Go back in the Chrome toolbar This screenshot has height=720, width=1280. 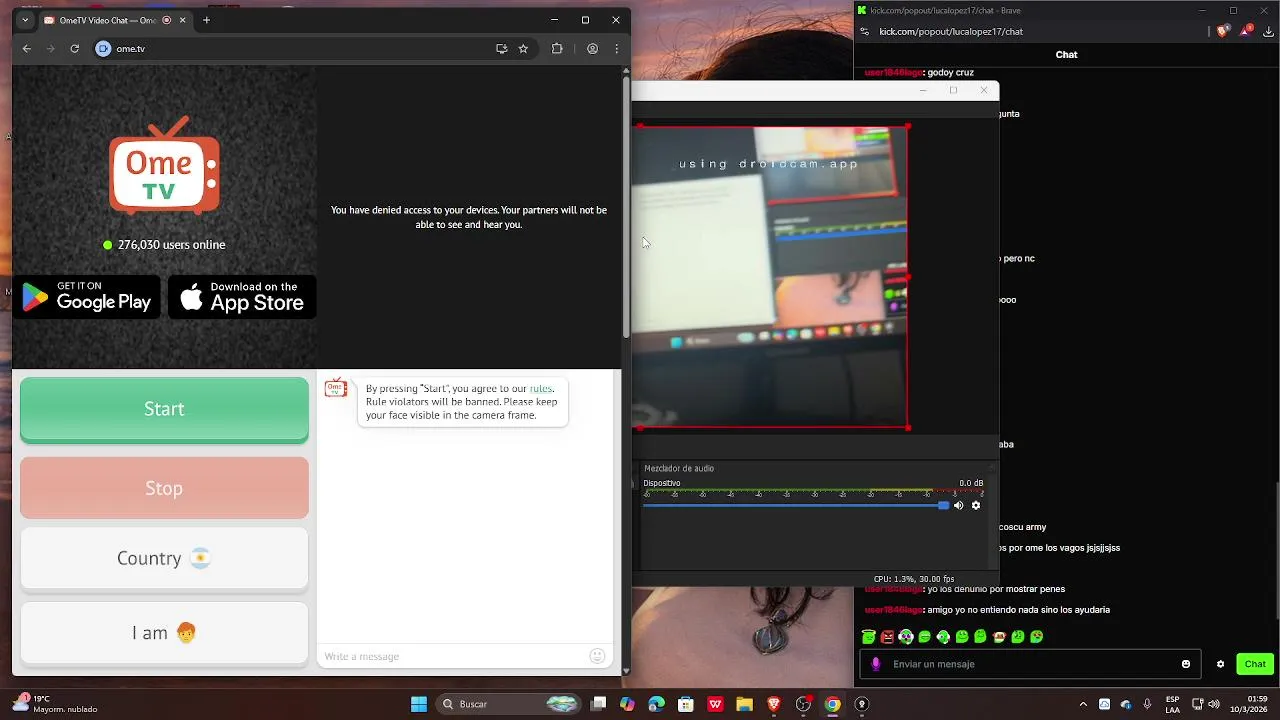[27, 48]
